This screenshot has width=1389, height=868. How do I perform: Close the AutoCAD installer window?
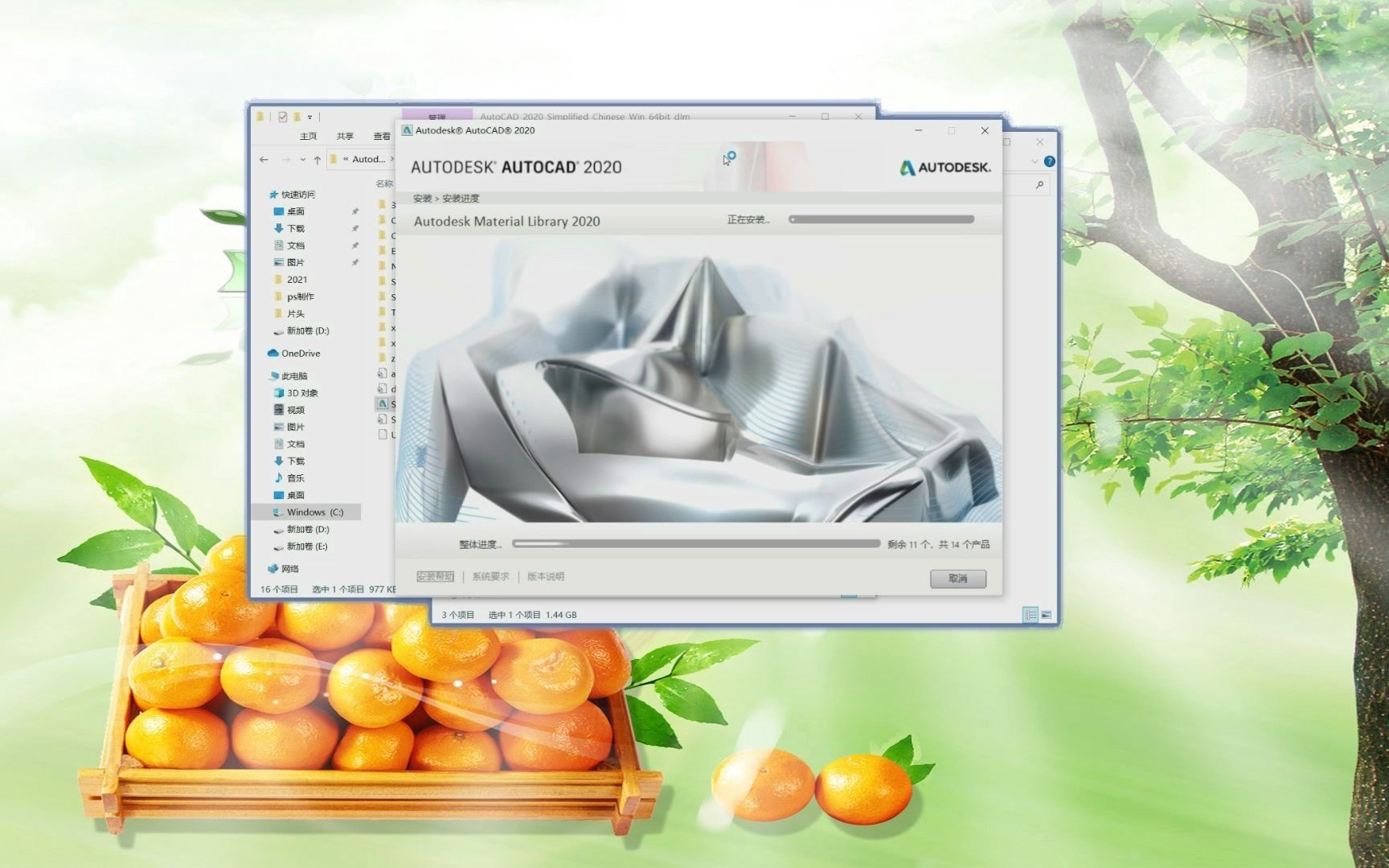tap(985, 130)
